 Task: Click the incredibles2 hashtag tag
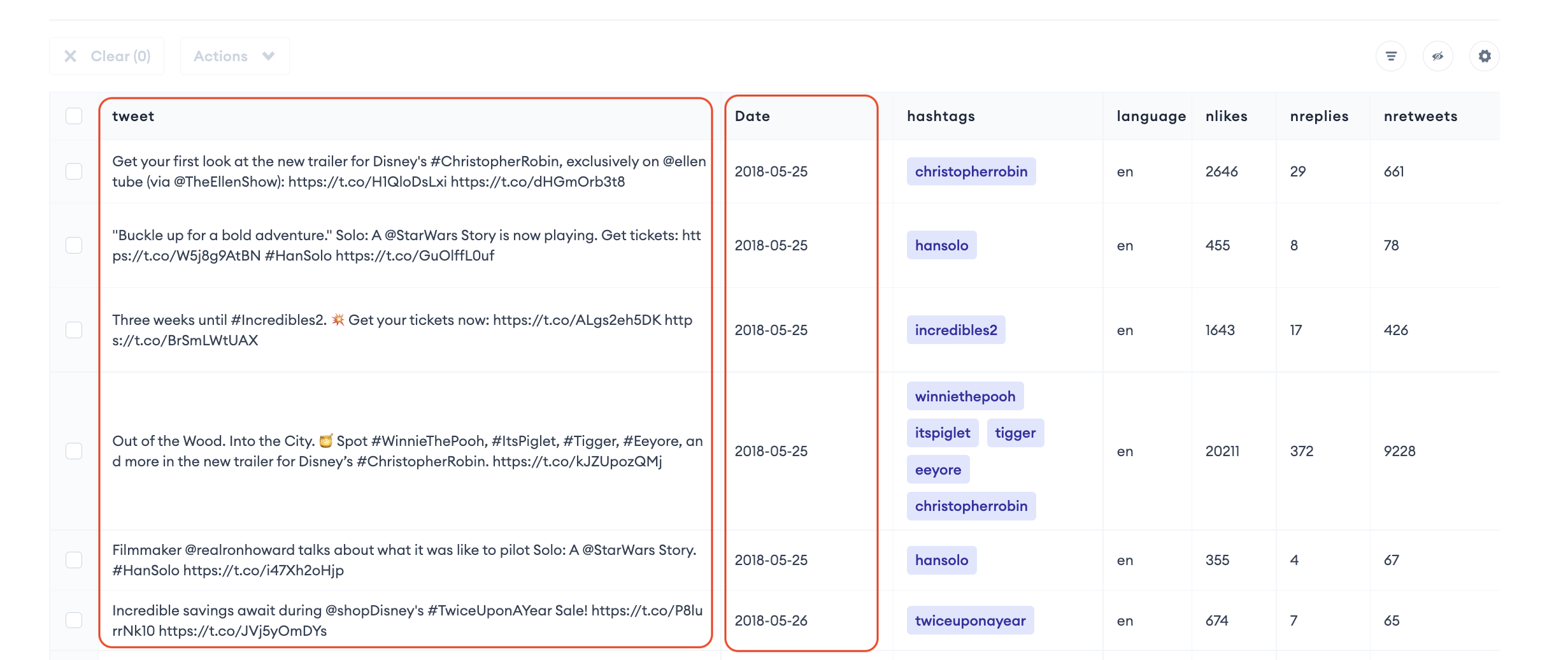[956, 330]
